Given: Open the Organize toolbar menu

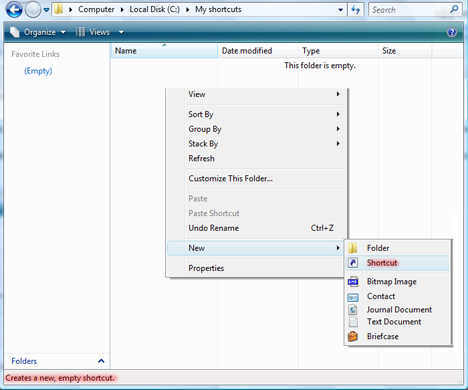Looking at the screenshot, I should click(37, 32).
